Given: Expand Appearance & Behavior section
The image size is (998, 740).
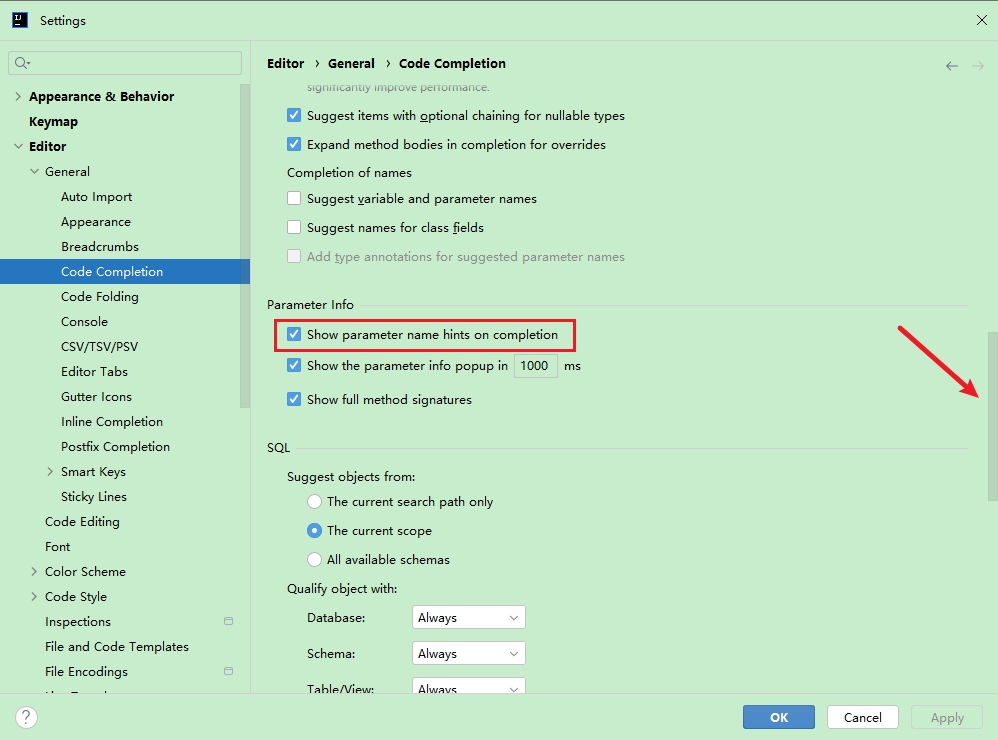Looking at the screenshot, I should tap(18, 97).
